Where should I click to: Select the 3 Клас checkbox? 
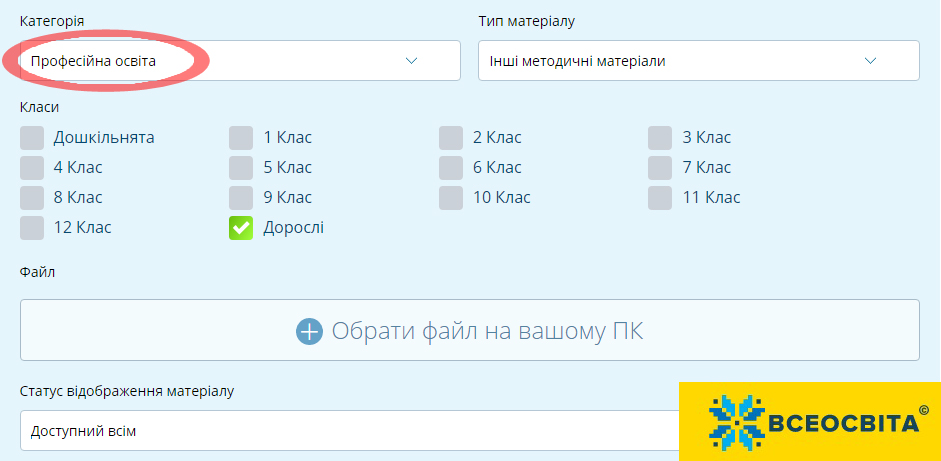coord(660,138)
